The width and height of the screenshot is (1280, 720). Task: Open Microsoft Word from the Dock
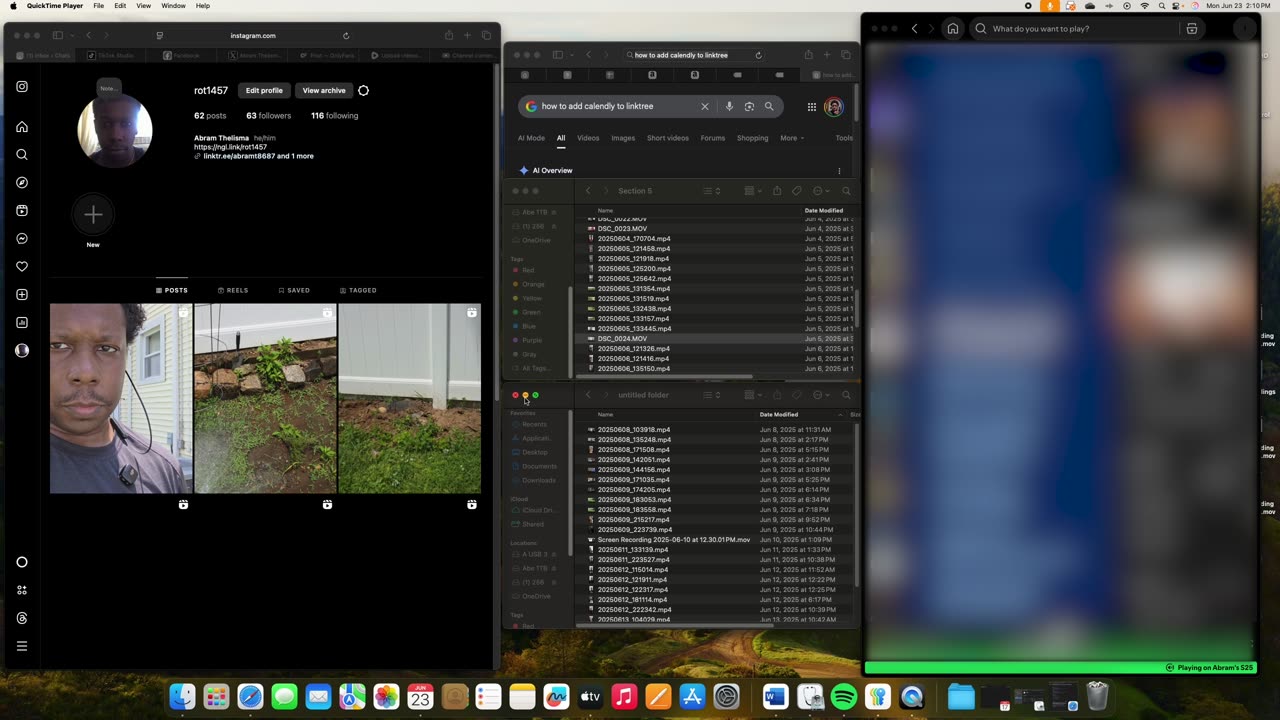click(x=776, y=696)
